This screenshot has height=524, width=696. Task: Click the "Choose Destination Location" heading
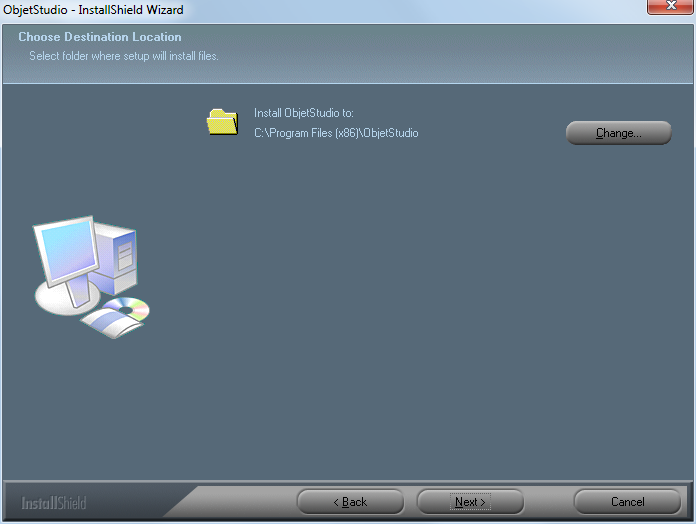tap(100, 37)
